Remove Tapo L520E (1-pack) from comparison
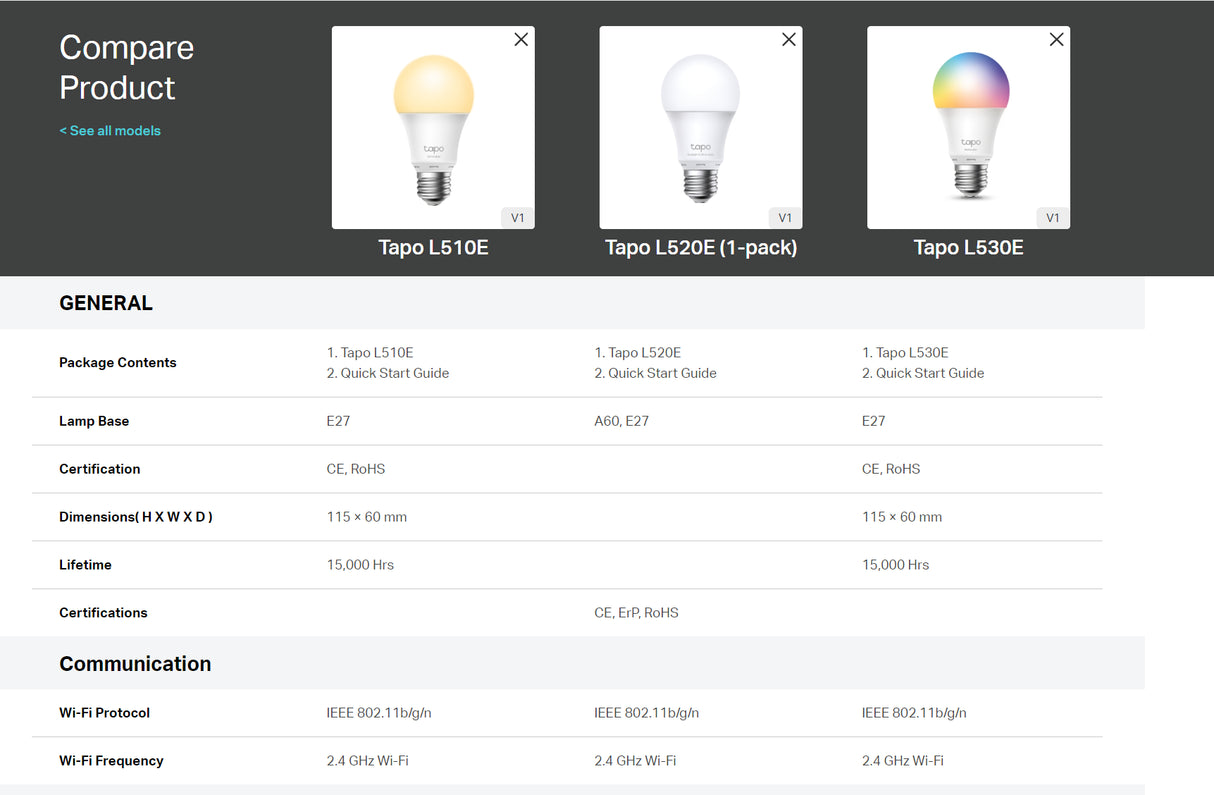1214x795 pixels. 789,39
